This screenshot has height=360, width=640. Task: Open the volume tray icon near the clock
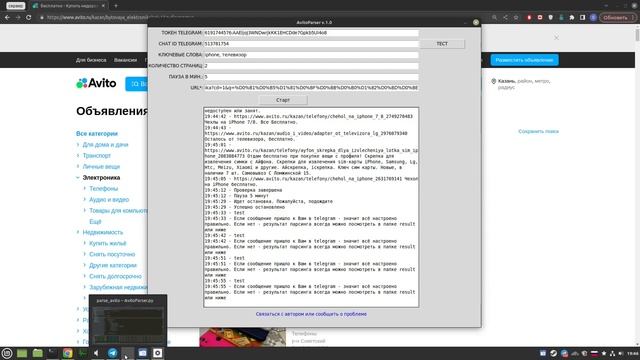[621, 353]
